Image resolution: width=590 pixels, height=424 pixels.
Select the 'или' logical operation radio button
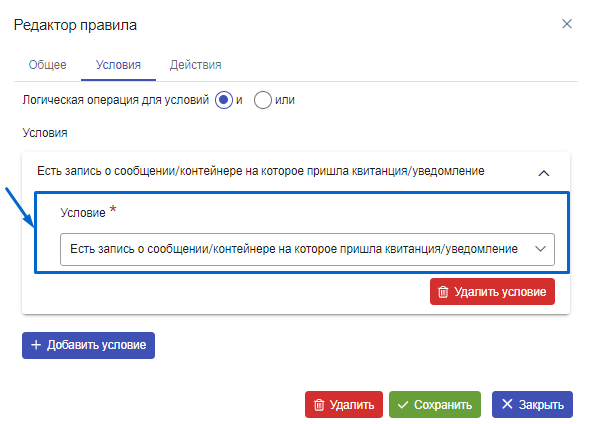pos(263,100)
